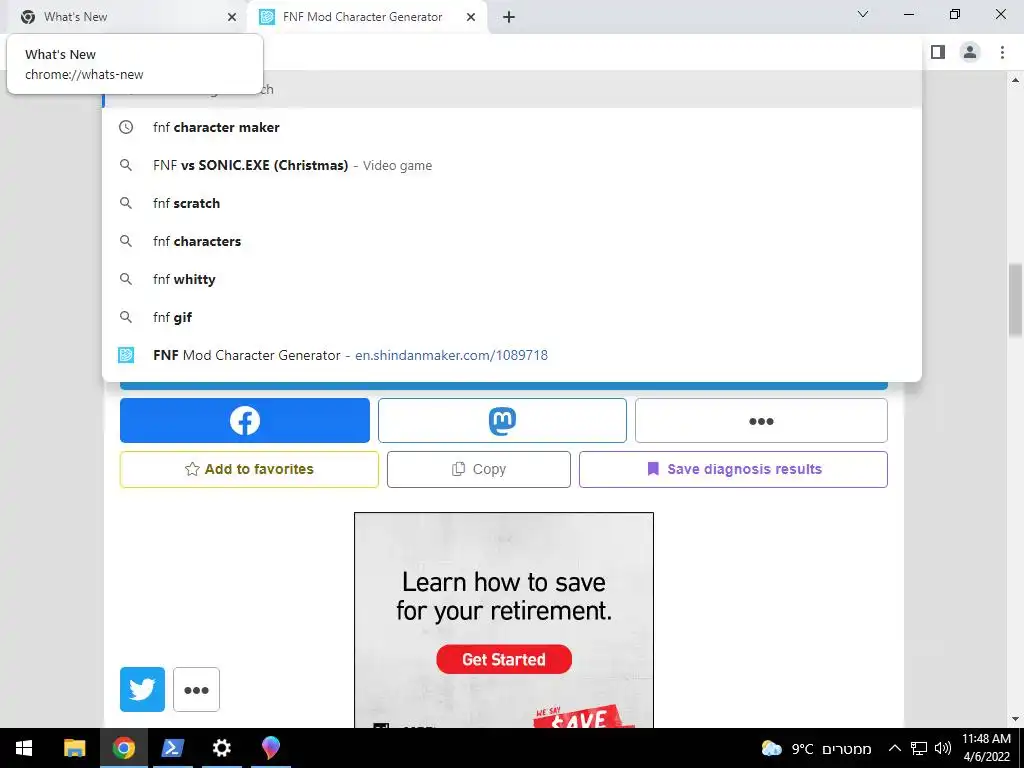Open a new browser tab
The image size is (1024, 768).
tap(509, 17)
